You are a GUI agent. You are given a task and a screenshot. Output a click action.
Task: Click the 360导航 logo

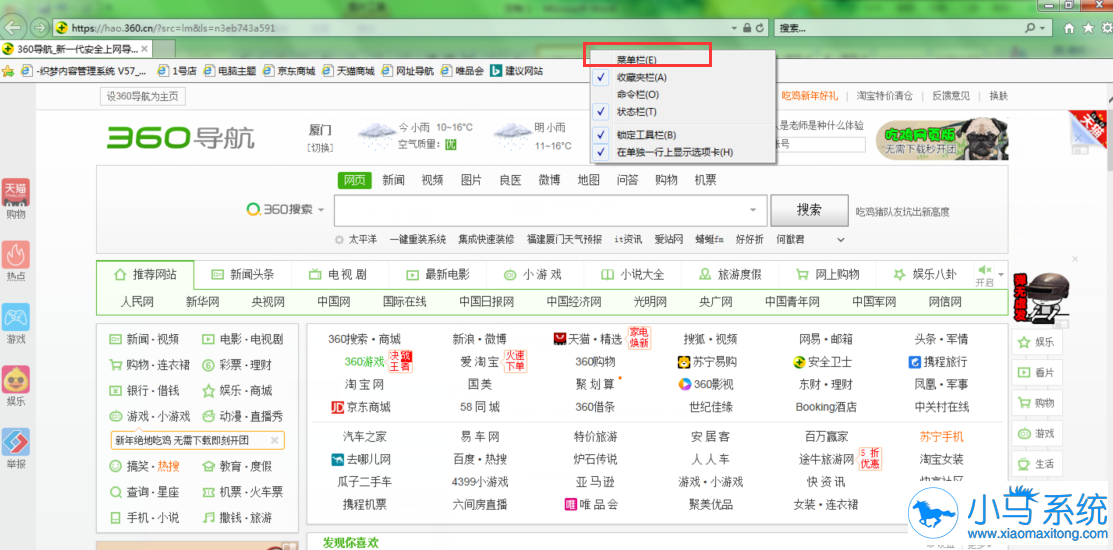(x=180, y=138)
